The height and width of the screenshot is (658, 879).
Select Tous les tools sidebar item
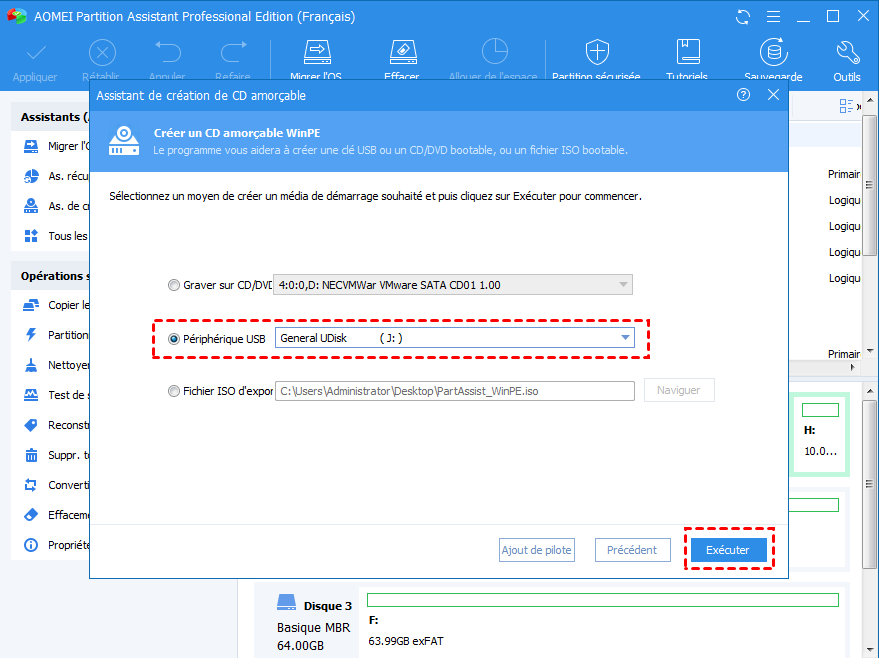coord(56,236)
